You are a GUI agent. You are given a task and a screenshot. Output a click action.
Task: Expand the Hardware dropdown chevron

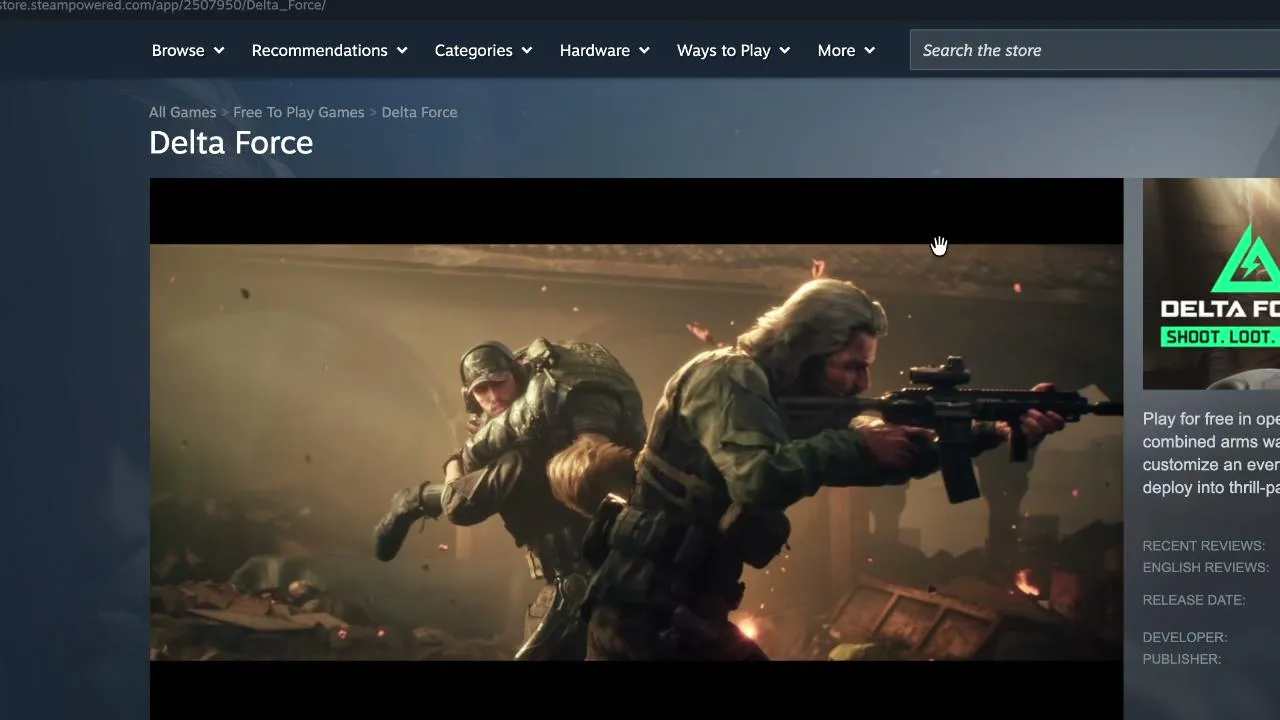point(644,51)
